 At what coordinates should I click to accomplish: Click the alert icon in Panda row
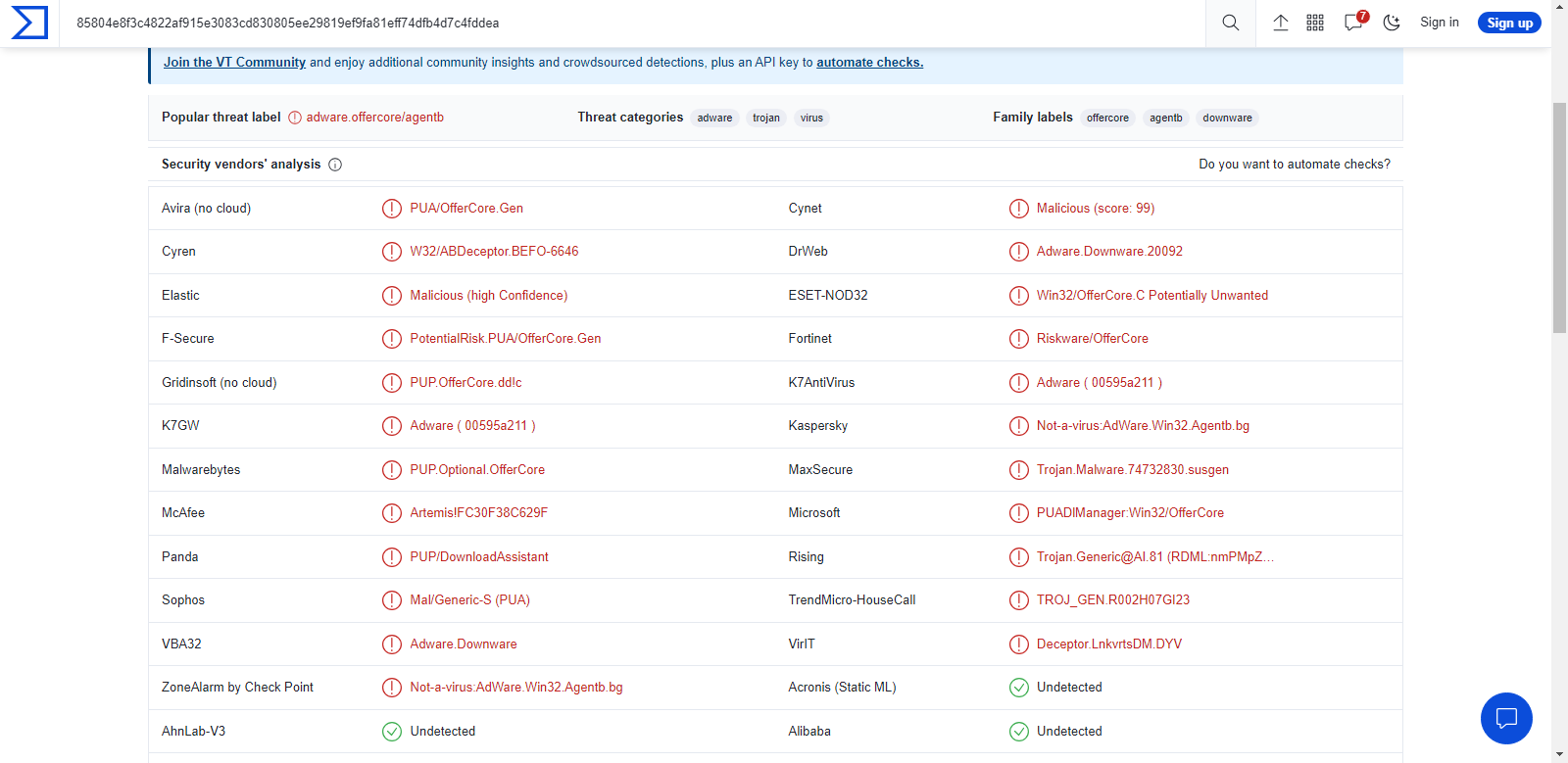392,557
